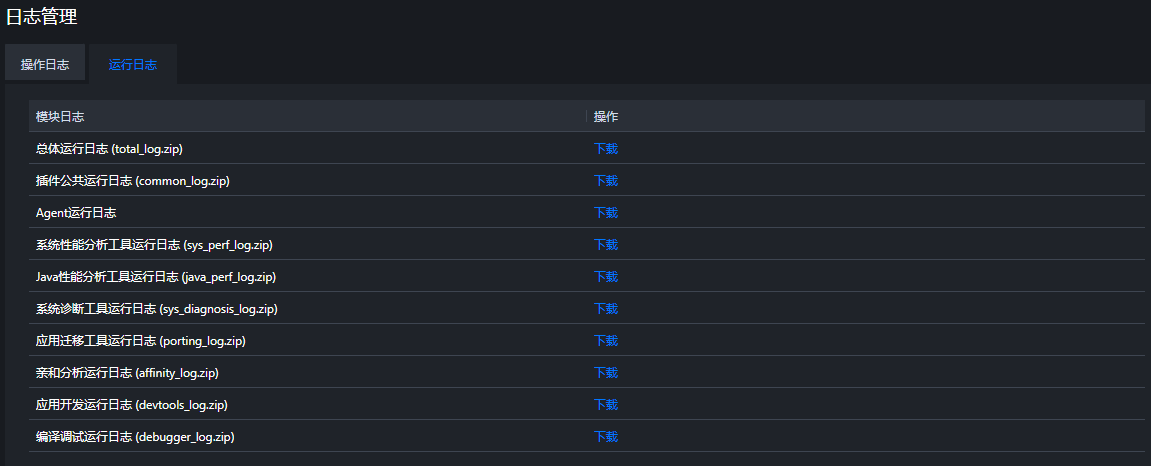The height and width of the screenshot is (466, 1151).
Task: Select the Agent运行日志 row name
Action: [x=76, y=213]
